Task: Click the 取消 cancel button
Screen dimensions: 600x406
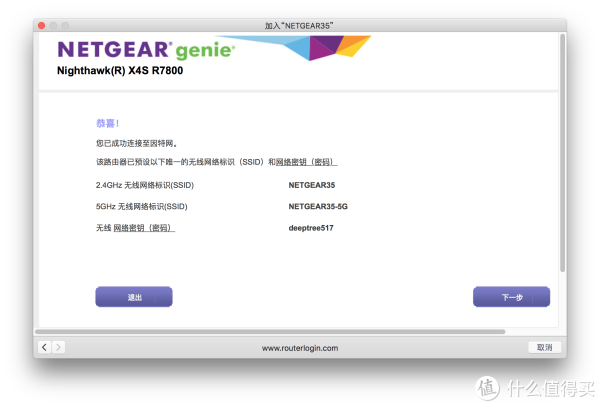Action: click(x=544, y=347)
